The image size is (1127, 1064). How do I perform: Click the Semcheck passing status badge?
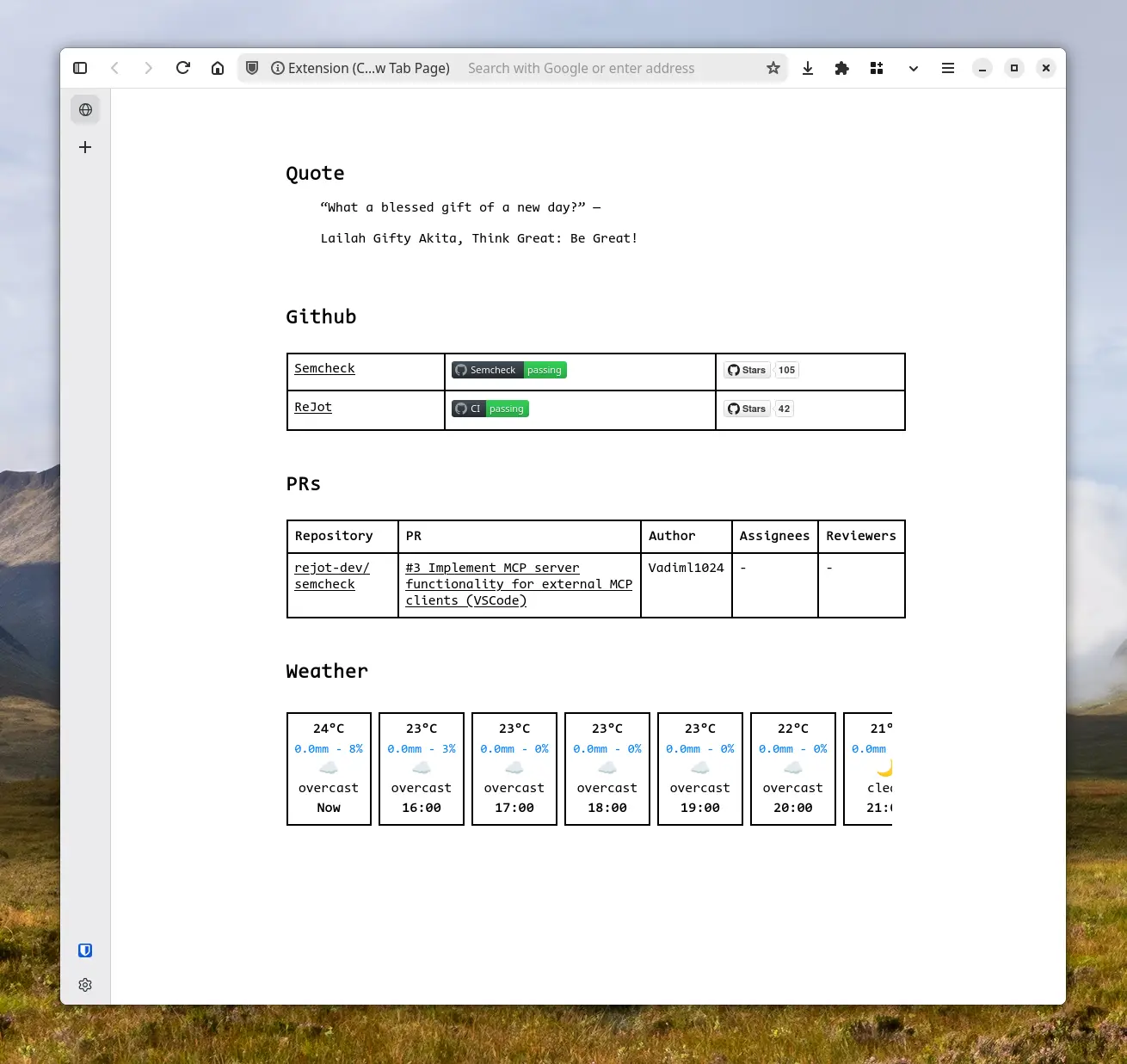coord(509,370)
